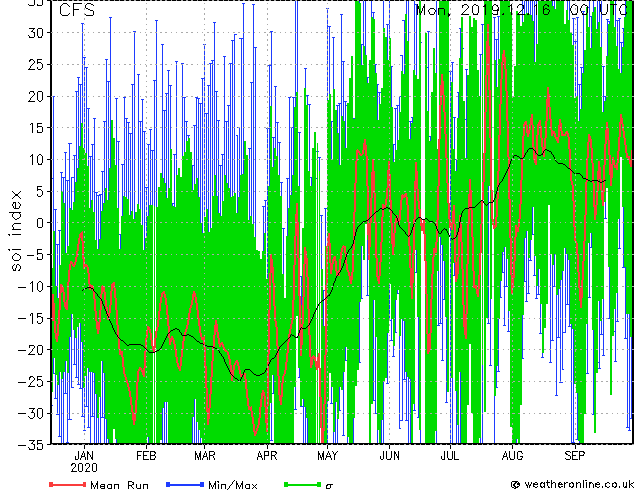Select the JUN month axis label

tap(389, 456)
